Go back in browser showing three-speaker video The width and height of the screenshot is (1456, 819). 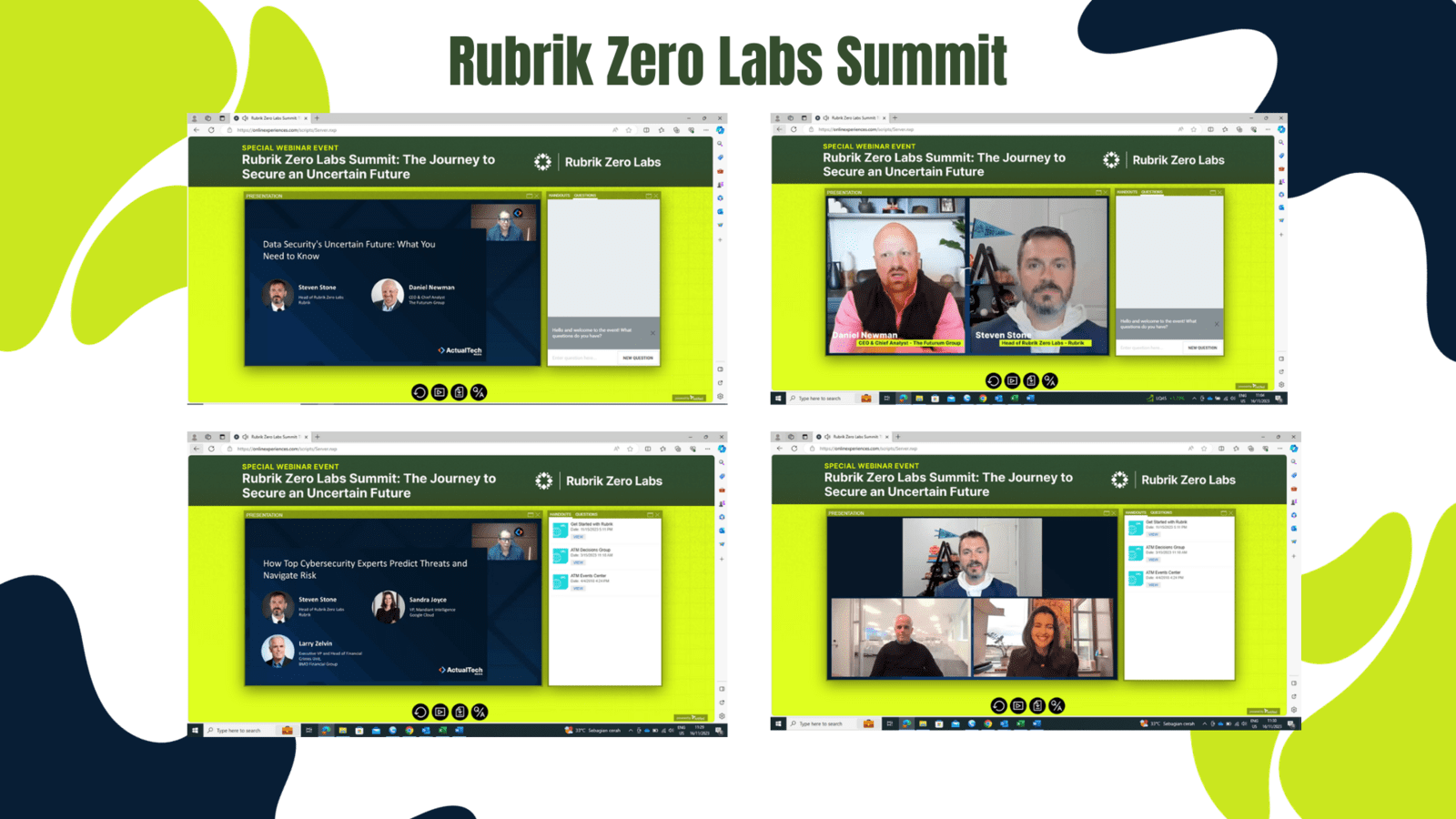780,449
